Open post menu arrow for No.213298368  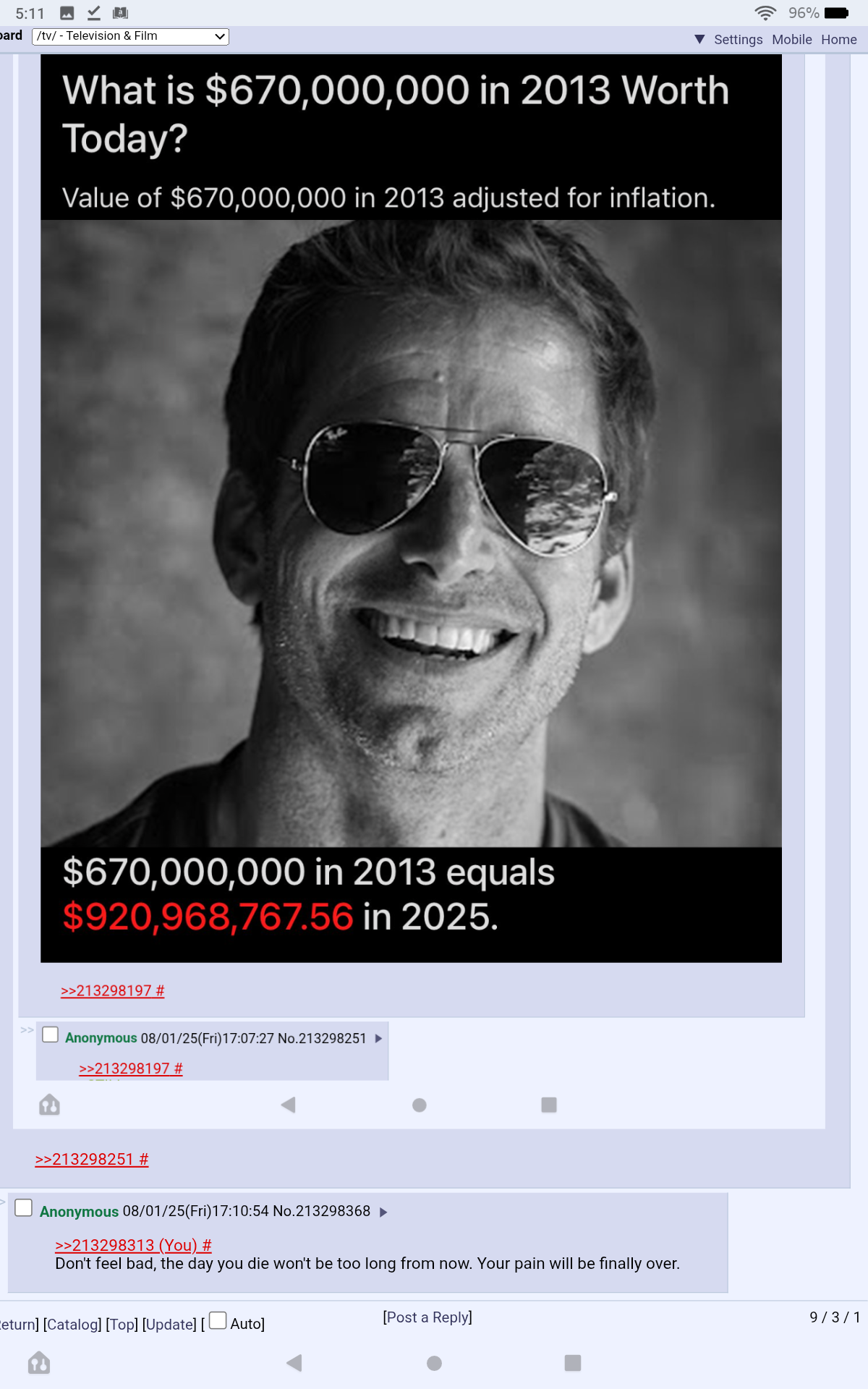(383, 1212)
